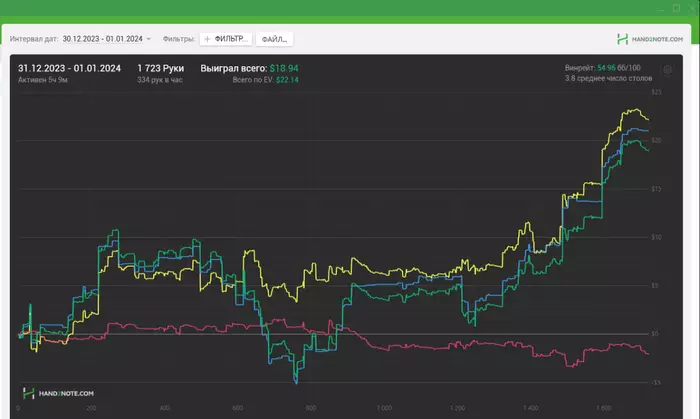Click the blue winnings line near its end
The width and height of the screenshot is (700, 419).
pyautogui.click(x=644, y=130)
